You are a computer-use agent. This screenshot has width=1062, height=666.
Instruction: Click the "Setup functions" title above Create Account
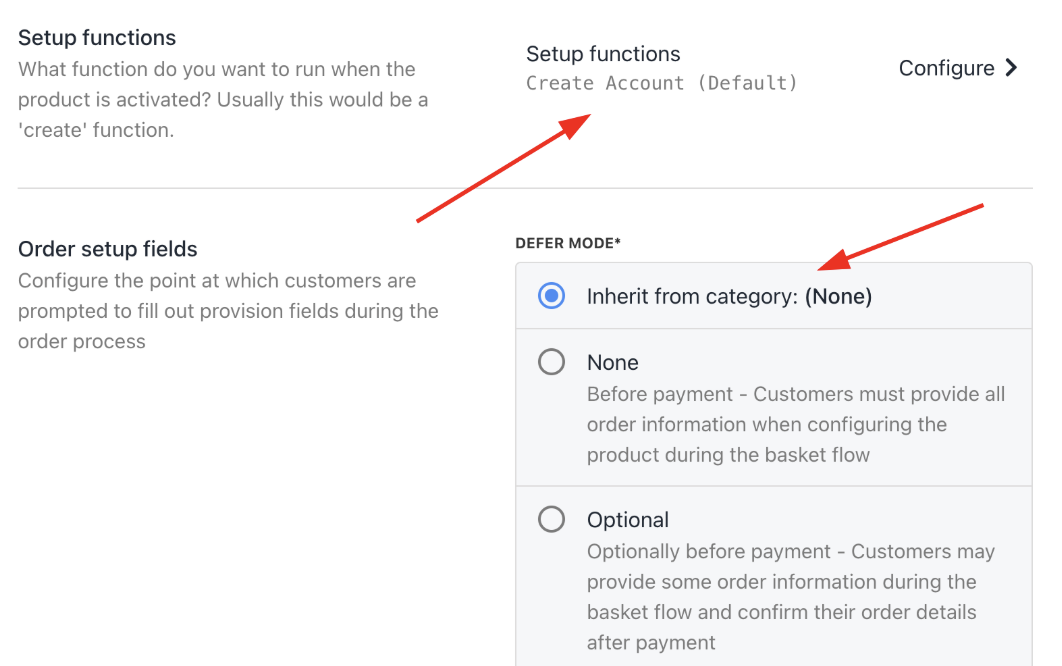pyautogui.click(x=603, y=54)
